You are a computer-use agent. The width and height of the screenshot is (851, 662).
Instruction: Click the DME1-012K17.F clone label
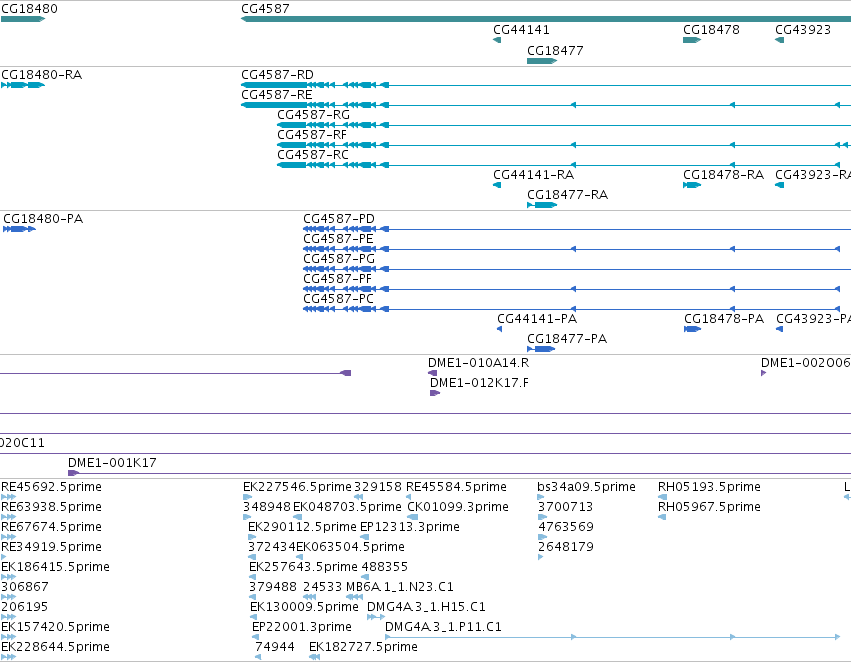pos(479,383)
